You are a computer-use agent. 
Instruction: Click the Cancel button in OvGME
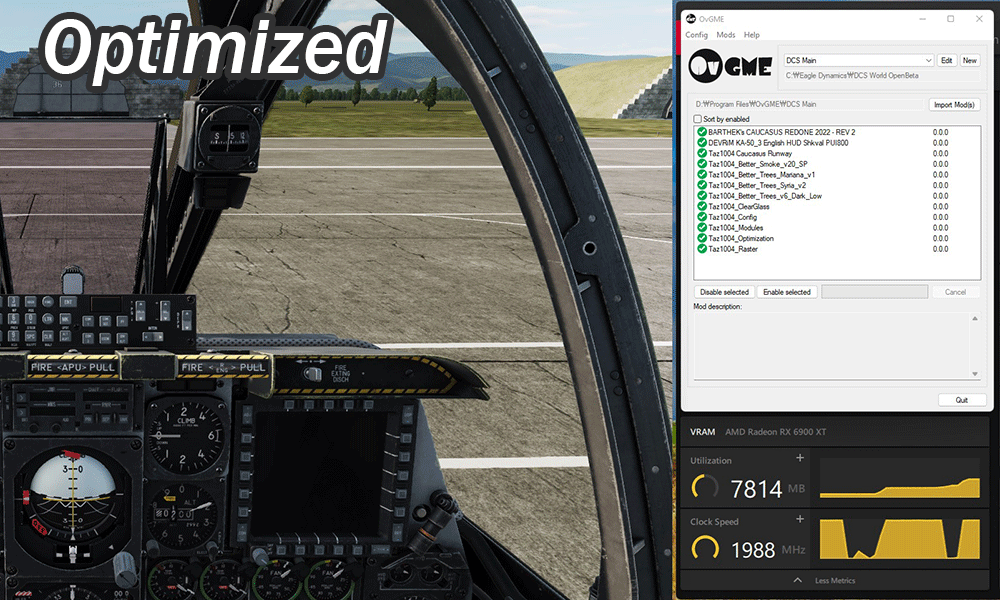955,292
